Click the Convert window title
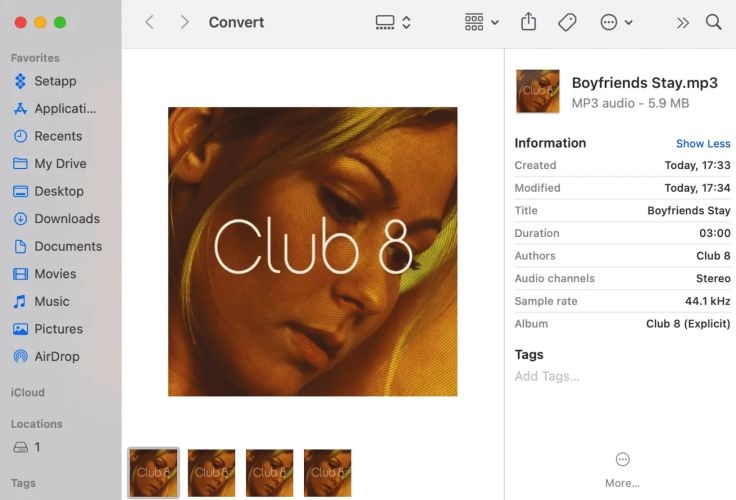 (237, 22)
